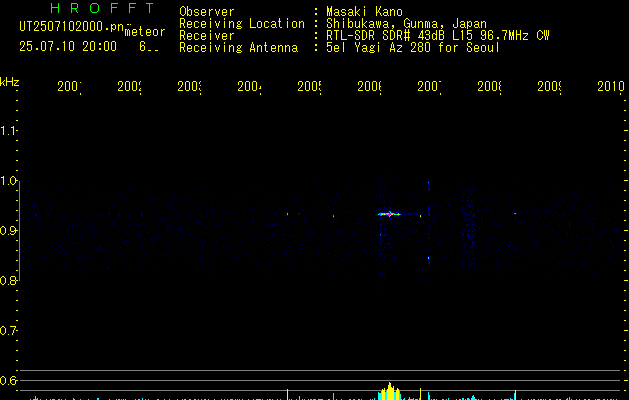Image resolution: width=629 pixels, height=400 pixels.
Task: Click the 0.8 frequency axis label
Action: 8,280
